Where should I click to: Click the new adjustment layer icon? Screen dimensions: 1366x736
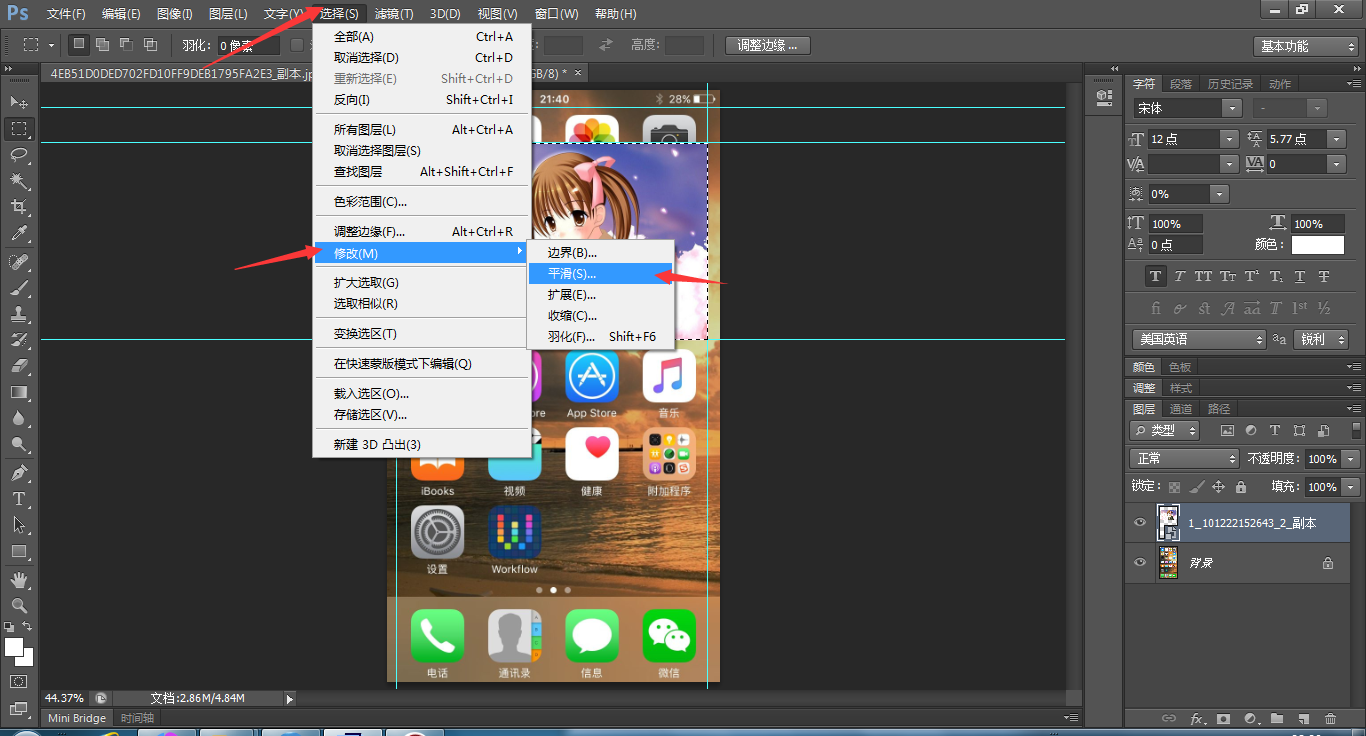point(1250,718)
